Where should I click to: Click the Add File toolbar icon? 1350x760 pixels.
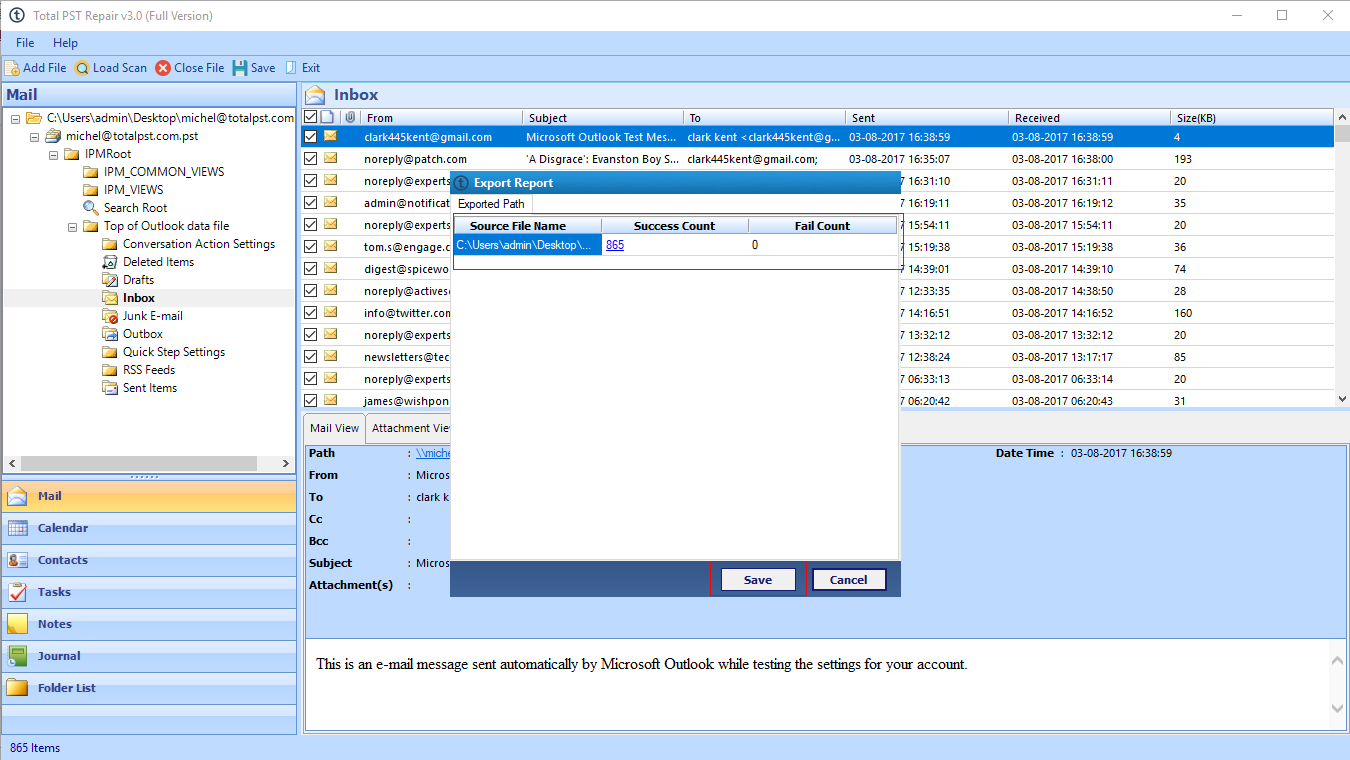pyautogui.click(x=12, y=68)
